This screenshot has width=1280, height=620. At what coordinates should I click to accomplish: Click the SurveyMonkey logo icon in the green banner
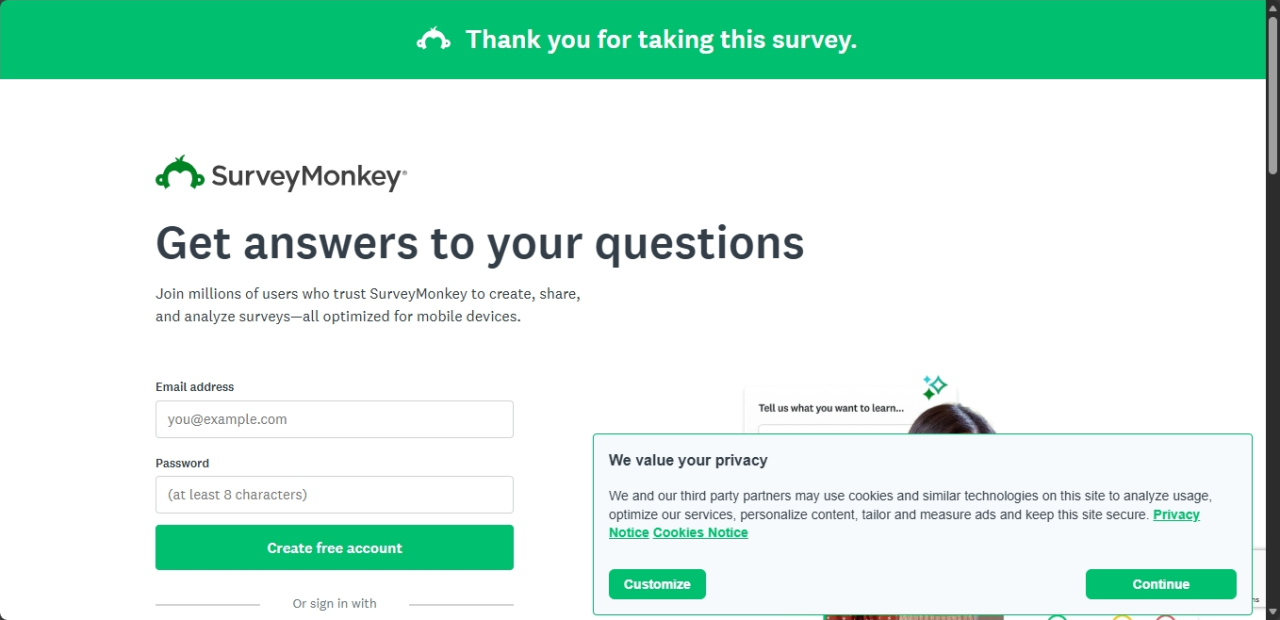coord(433,40)
